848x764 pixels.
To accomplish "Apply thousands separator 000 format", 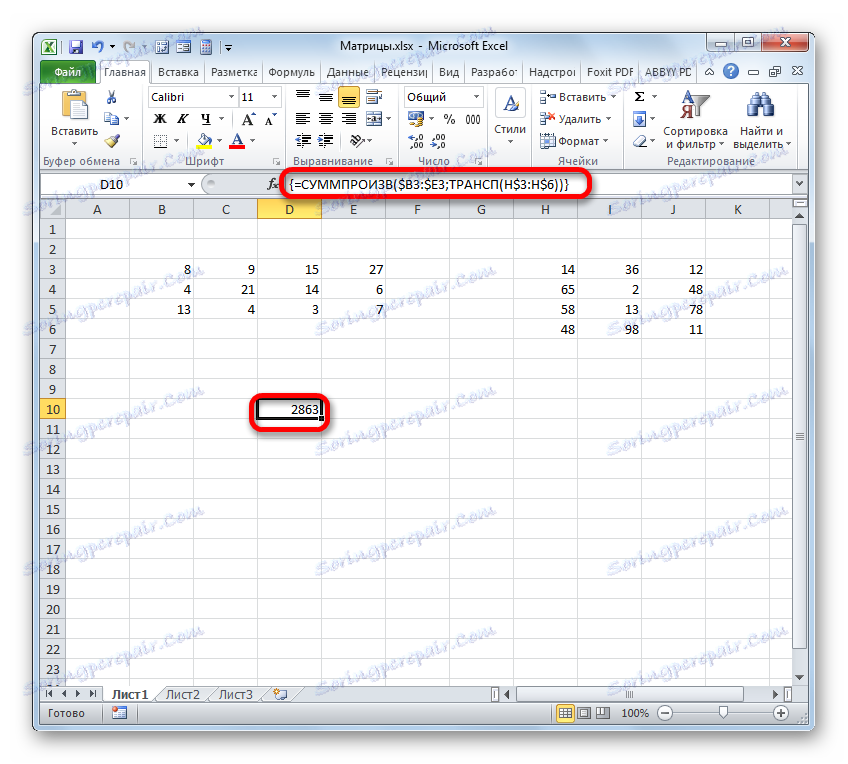I will pos(473,119).
